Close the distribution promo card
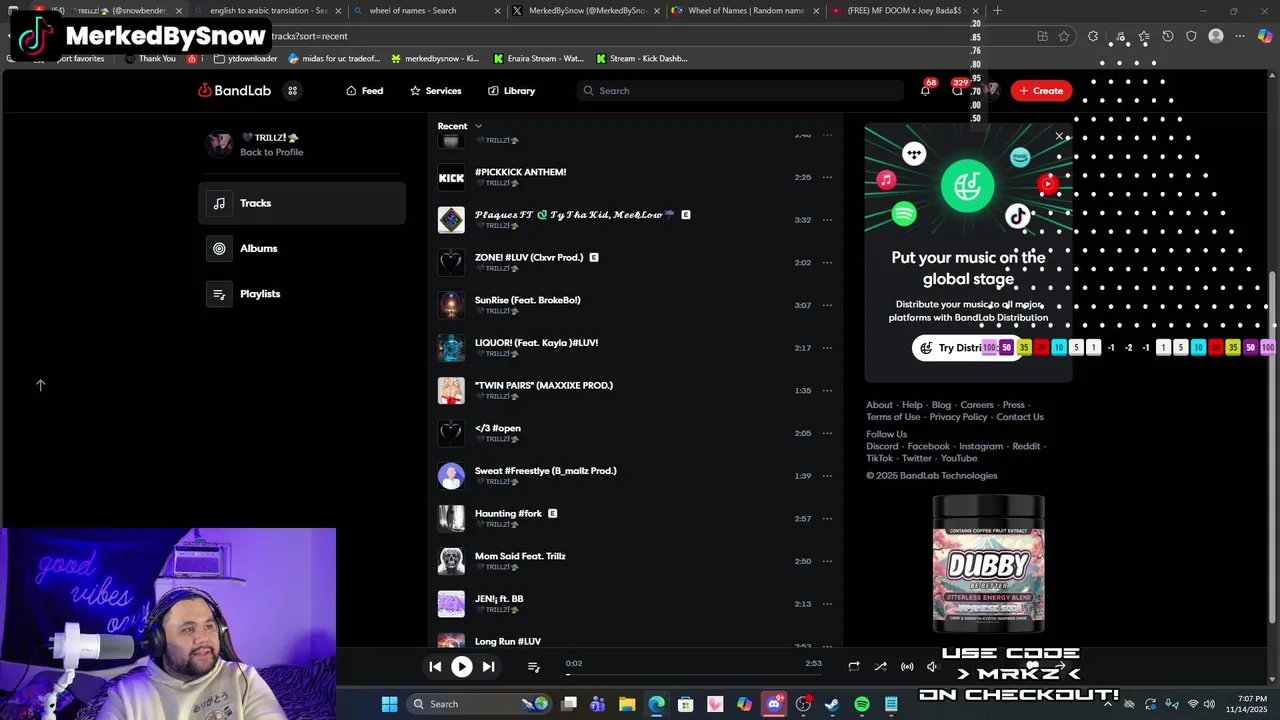 1059,136
